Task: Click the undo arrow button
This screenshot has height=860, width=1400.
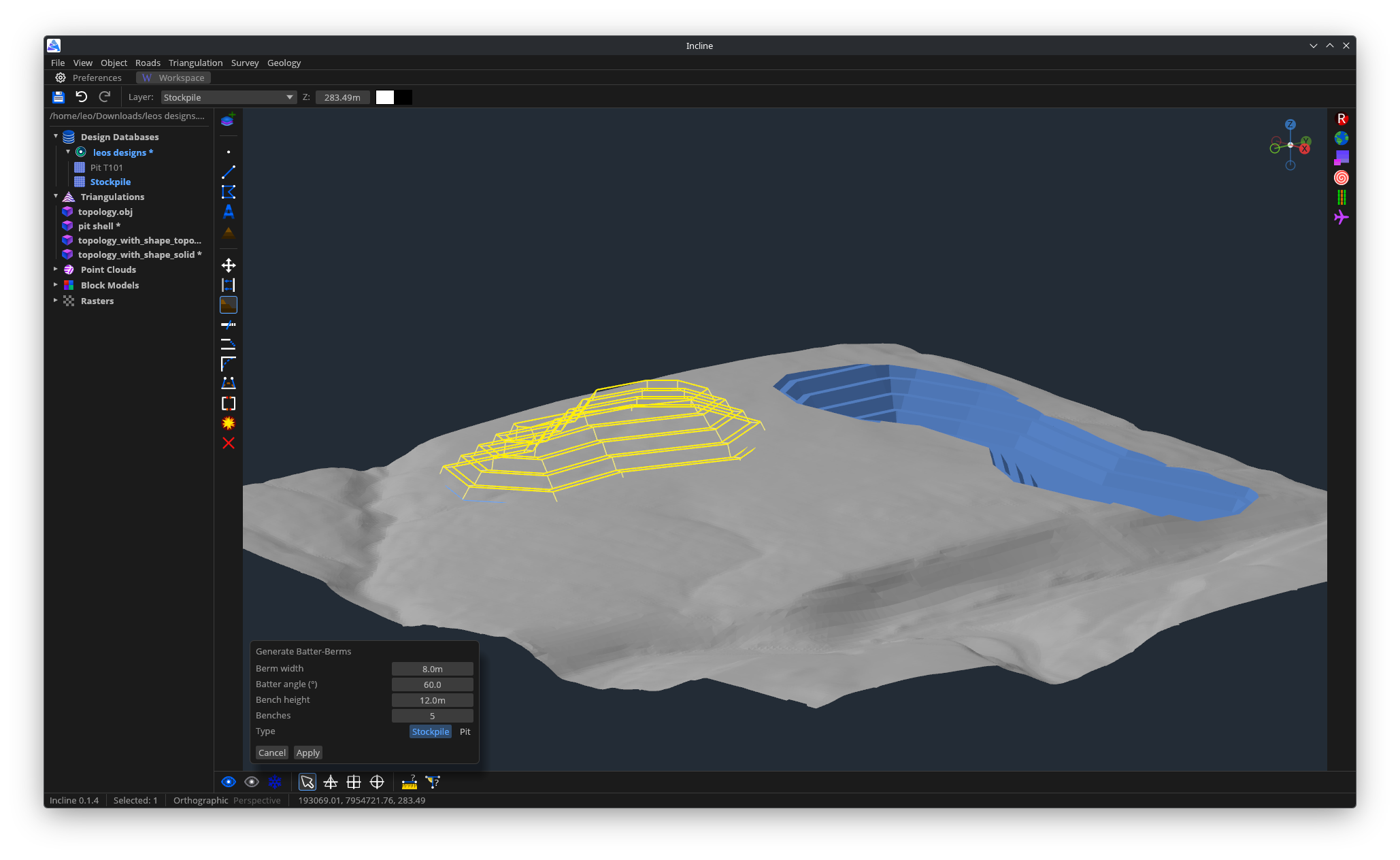Action: click(82, 97)
